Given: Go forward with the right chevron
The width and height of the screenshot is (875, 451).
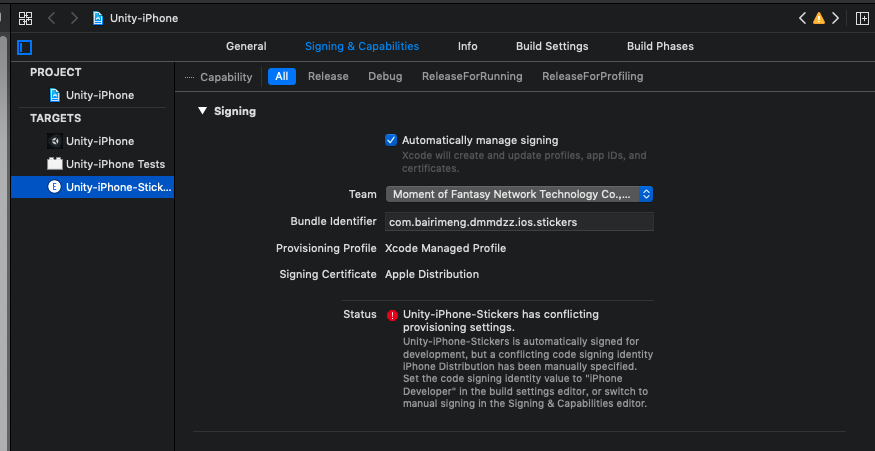Looking at the screenshot, I should [x=74, y=18].
